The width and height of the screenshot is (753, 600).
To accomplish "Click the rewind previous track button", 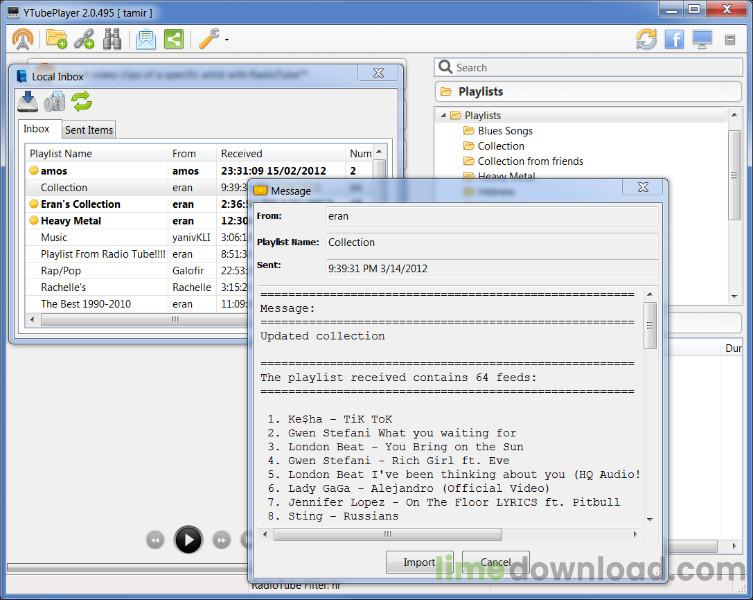I will (155, 540).
